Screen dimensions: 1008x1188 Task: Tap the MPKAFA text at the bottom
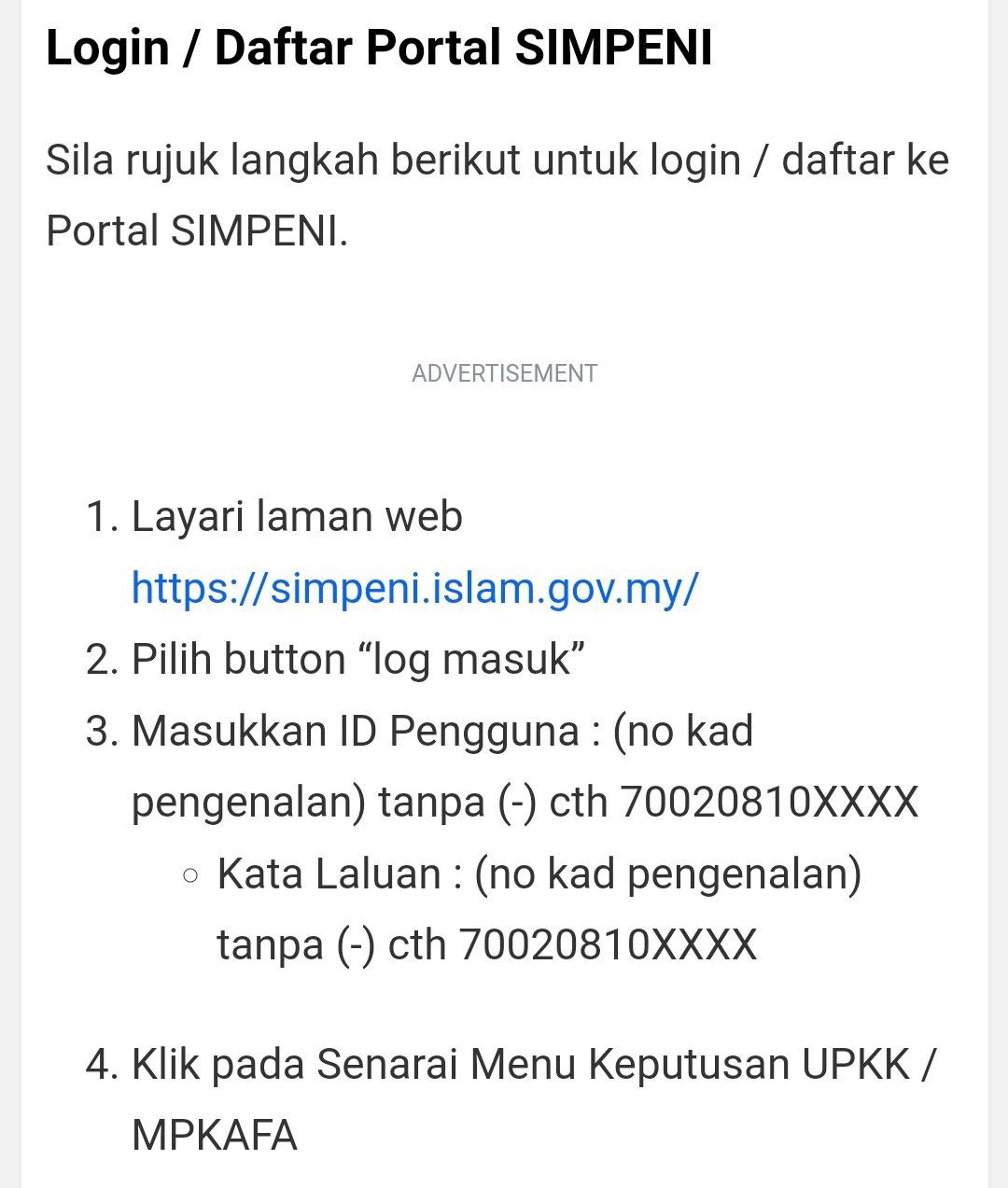click(215, 1135)
